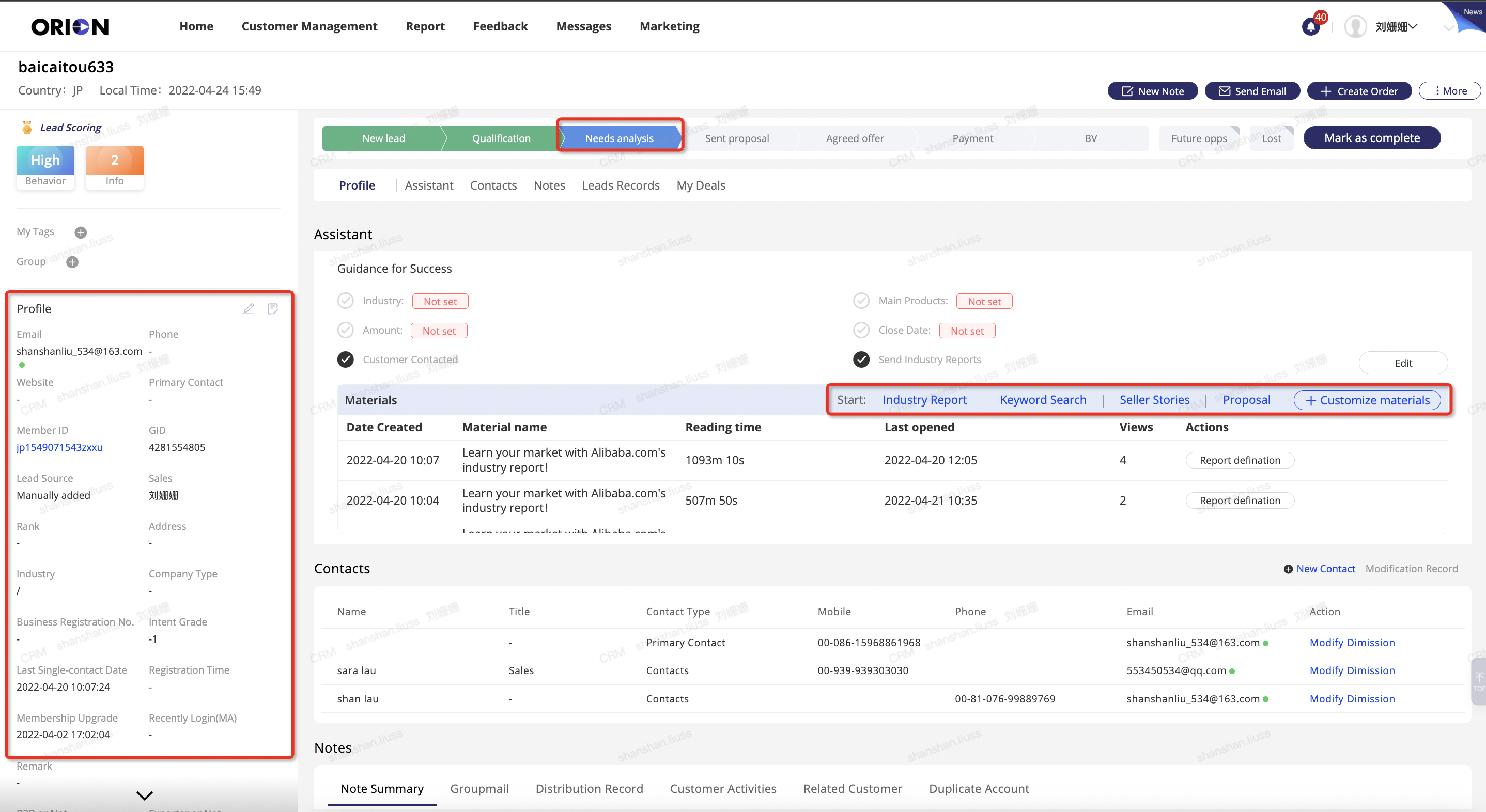Open the Customer Activities tab
The image size is (1486, 812).
click(x=723, y=789)
